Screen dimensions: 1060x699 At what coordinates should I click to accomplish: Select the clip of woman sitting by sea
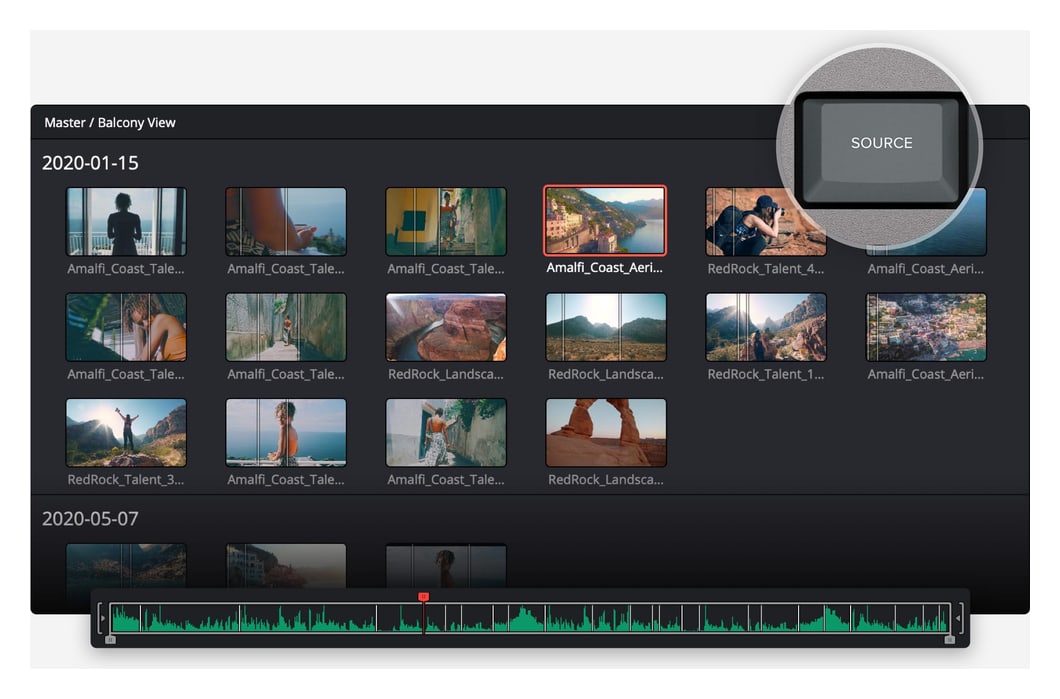pyautogui.click(x=286, y=432)
